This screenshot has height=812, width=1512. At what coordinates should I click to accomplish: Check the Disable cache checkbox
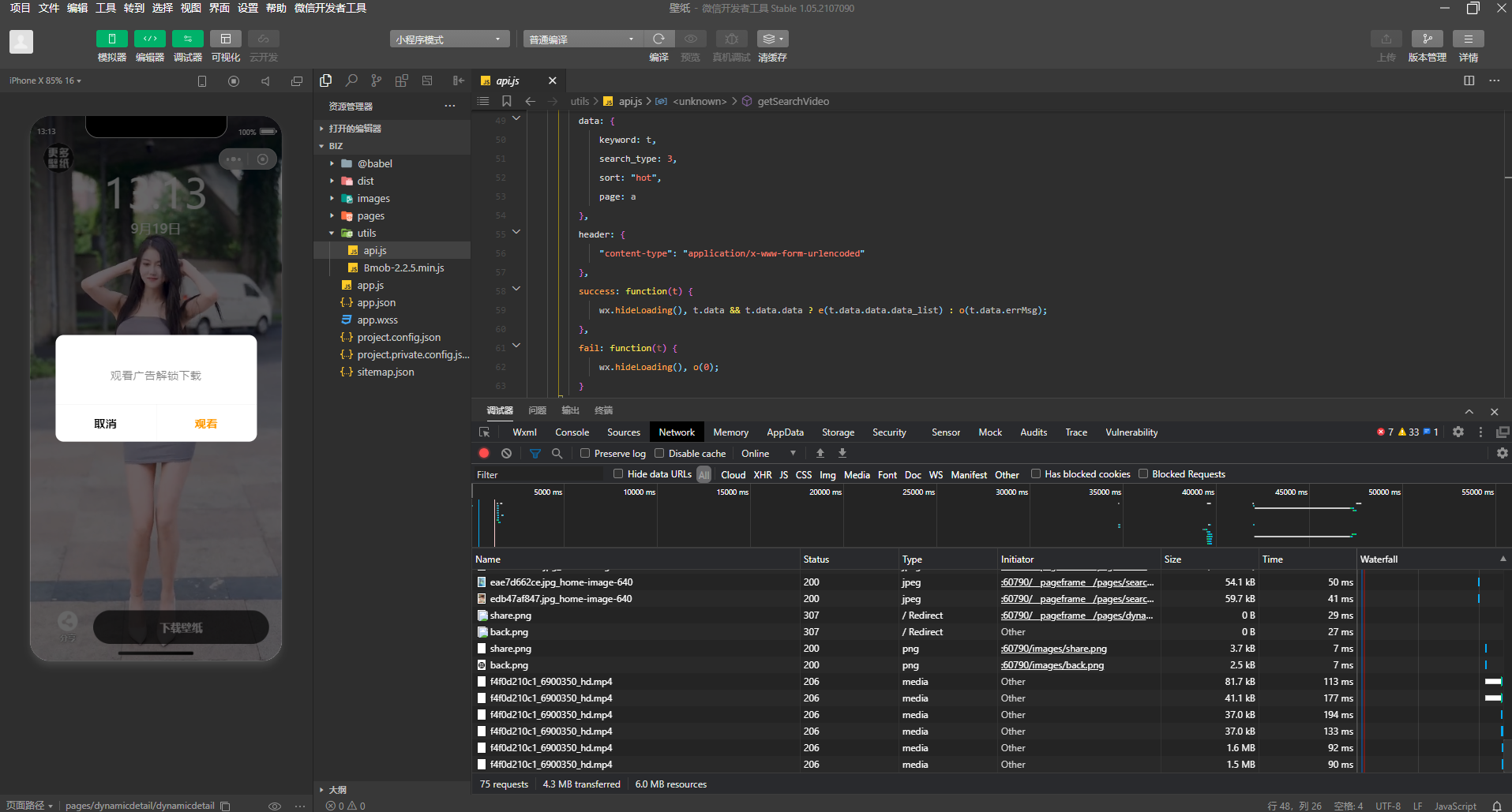pyautogui.click(x=659, y=453)
